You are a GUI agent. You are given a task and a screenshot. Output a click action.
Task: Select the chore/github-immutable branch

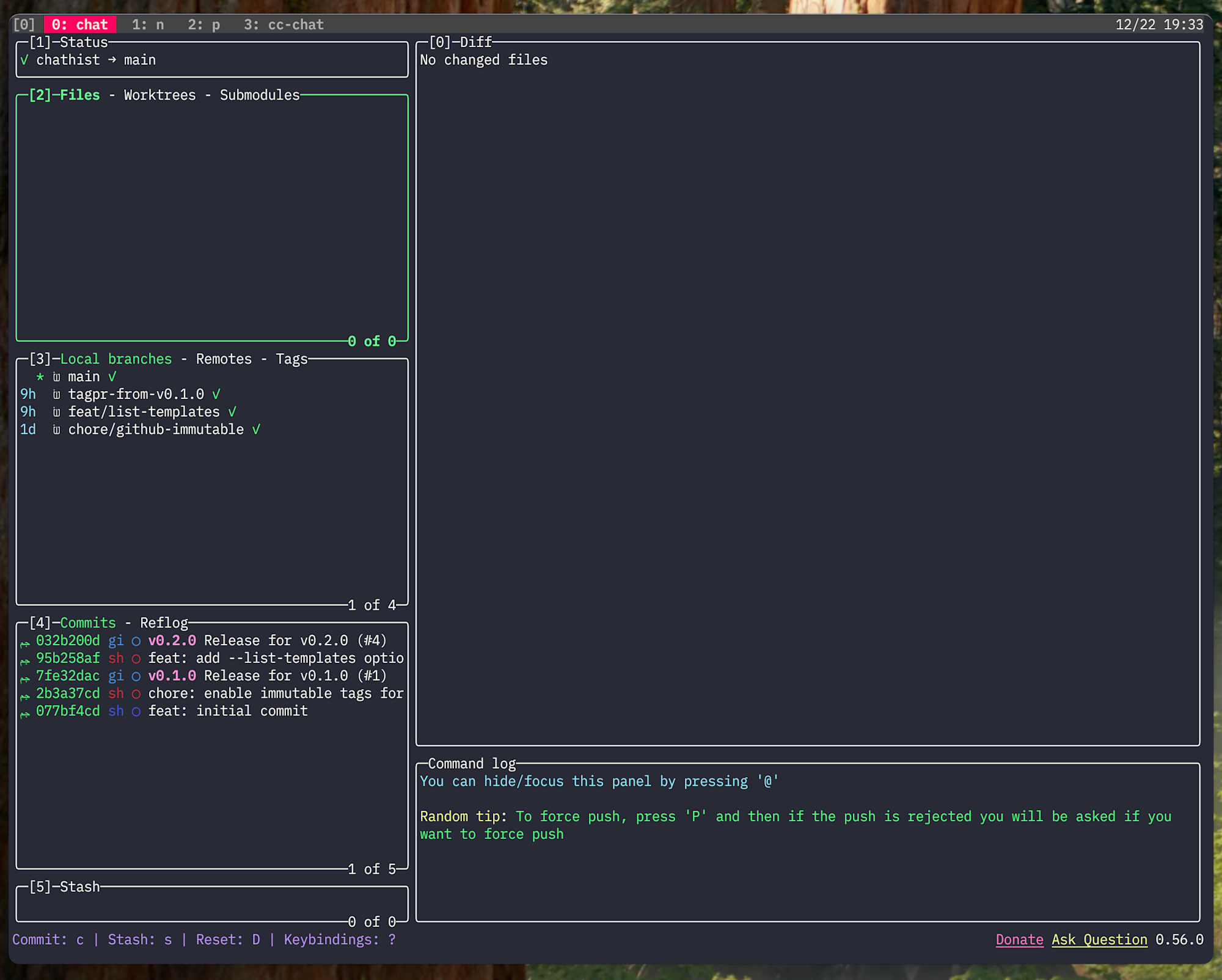[156, 430]
